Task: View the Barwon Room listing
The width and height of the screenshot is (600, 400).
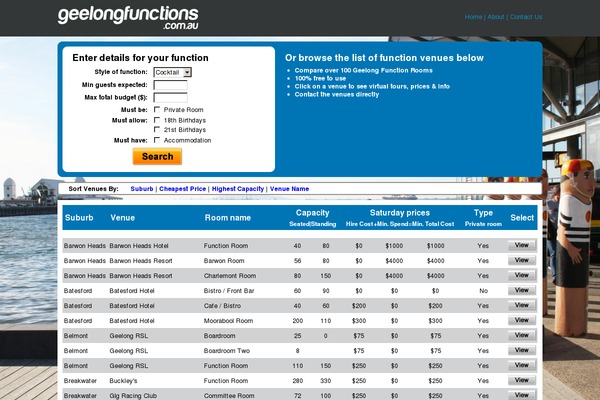Action: (x=522, y=260)
